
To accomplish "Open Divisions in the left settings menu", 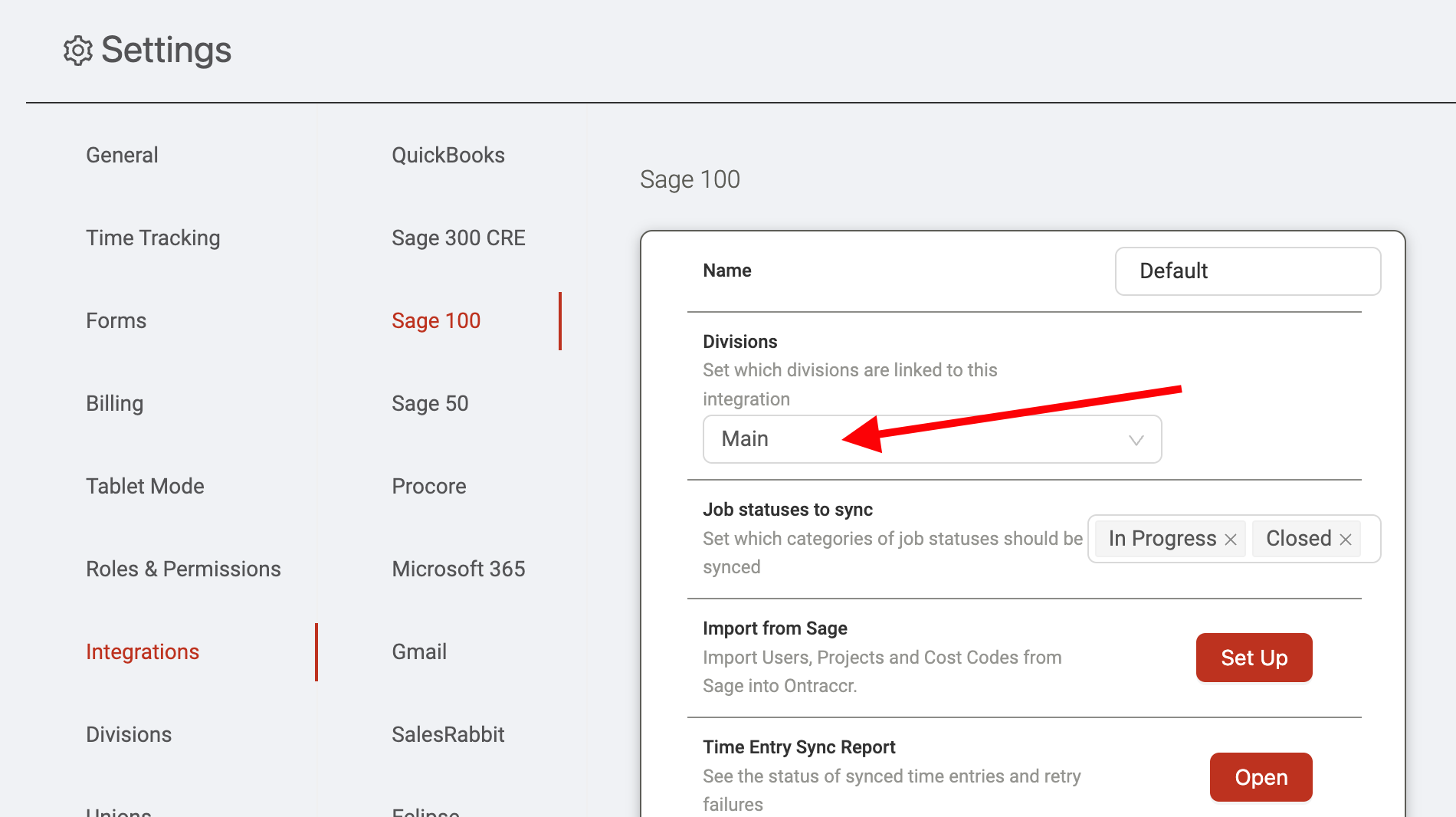I will (x=129, y=734).
